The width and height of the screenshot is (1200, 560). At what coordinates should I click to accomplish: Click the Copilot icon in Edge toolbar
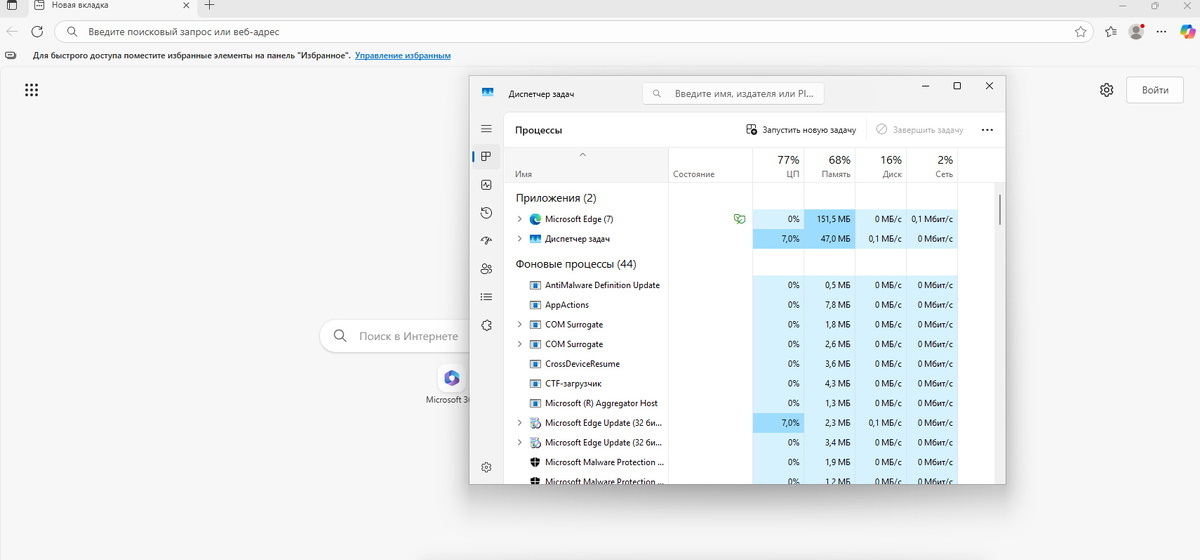pyautogui.click(x=1188, y=31)
